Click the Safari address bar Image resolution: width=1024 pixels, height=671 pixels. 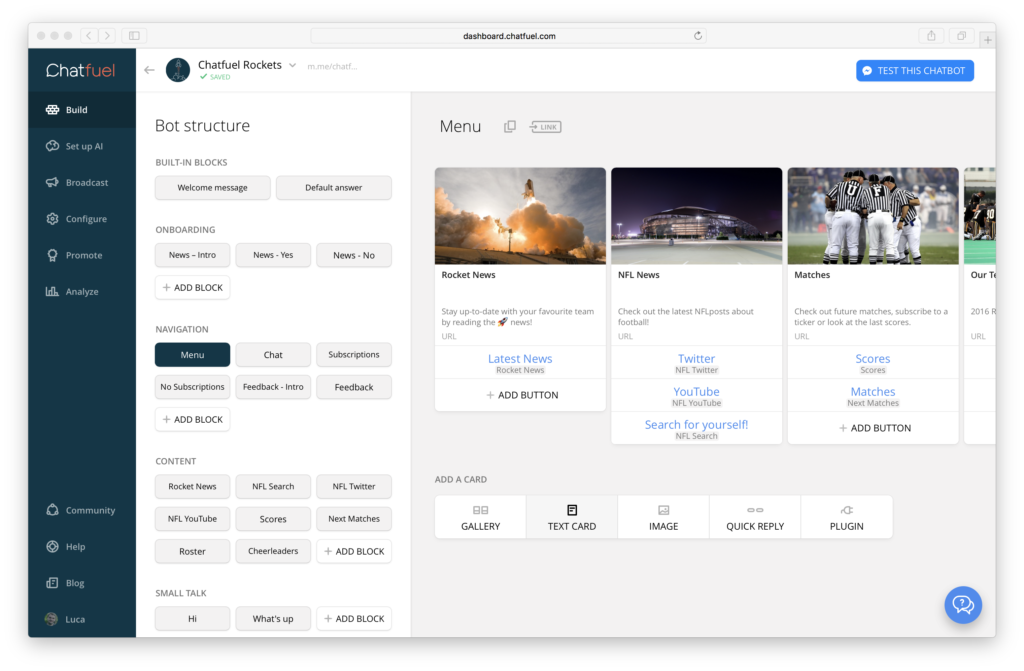[508, 36]
